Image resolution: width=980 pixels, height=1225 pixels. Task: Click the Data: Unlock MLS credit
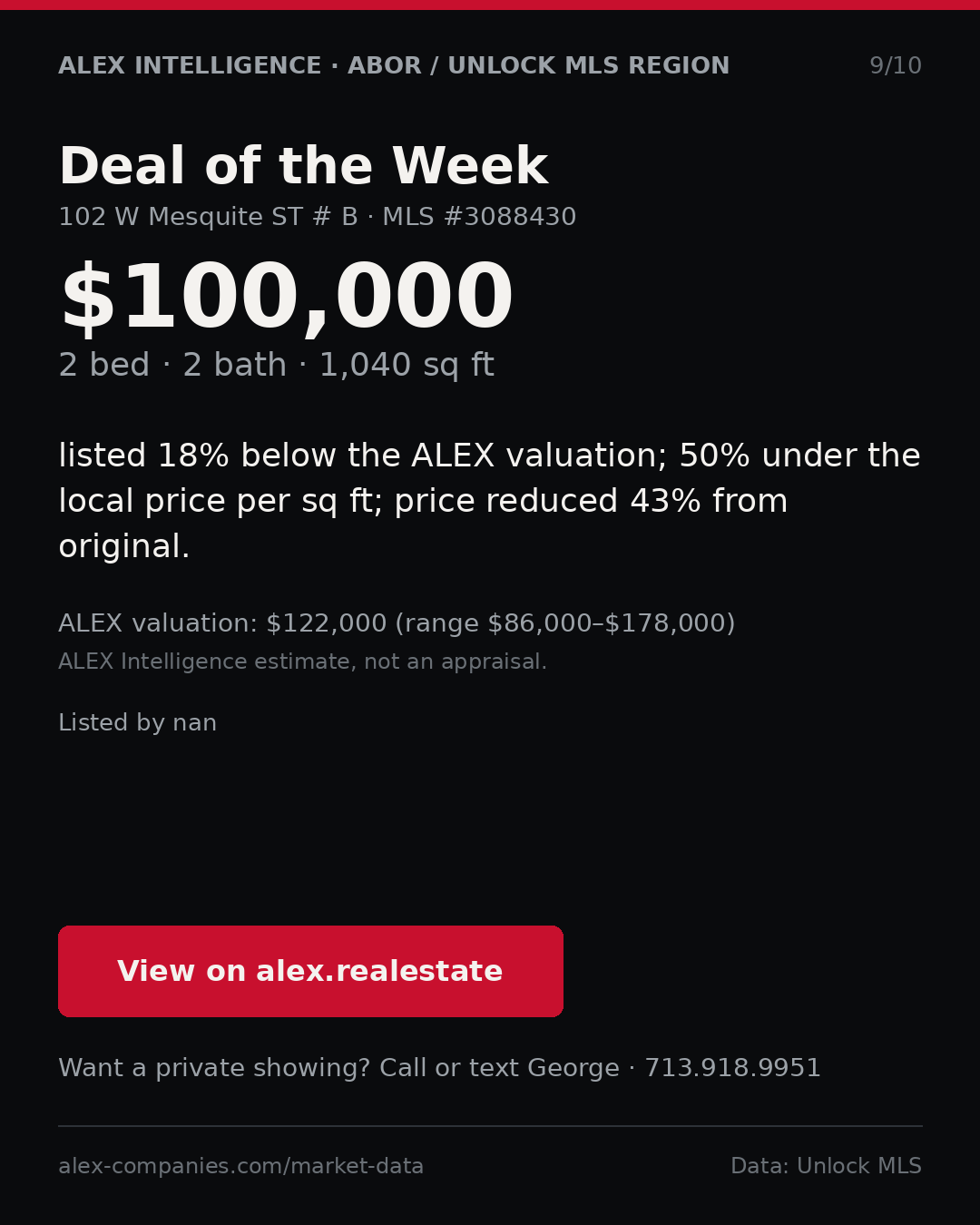826,1166
